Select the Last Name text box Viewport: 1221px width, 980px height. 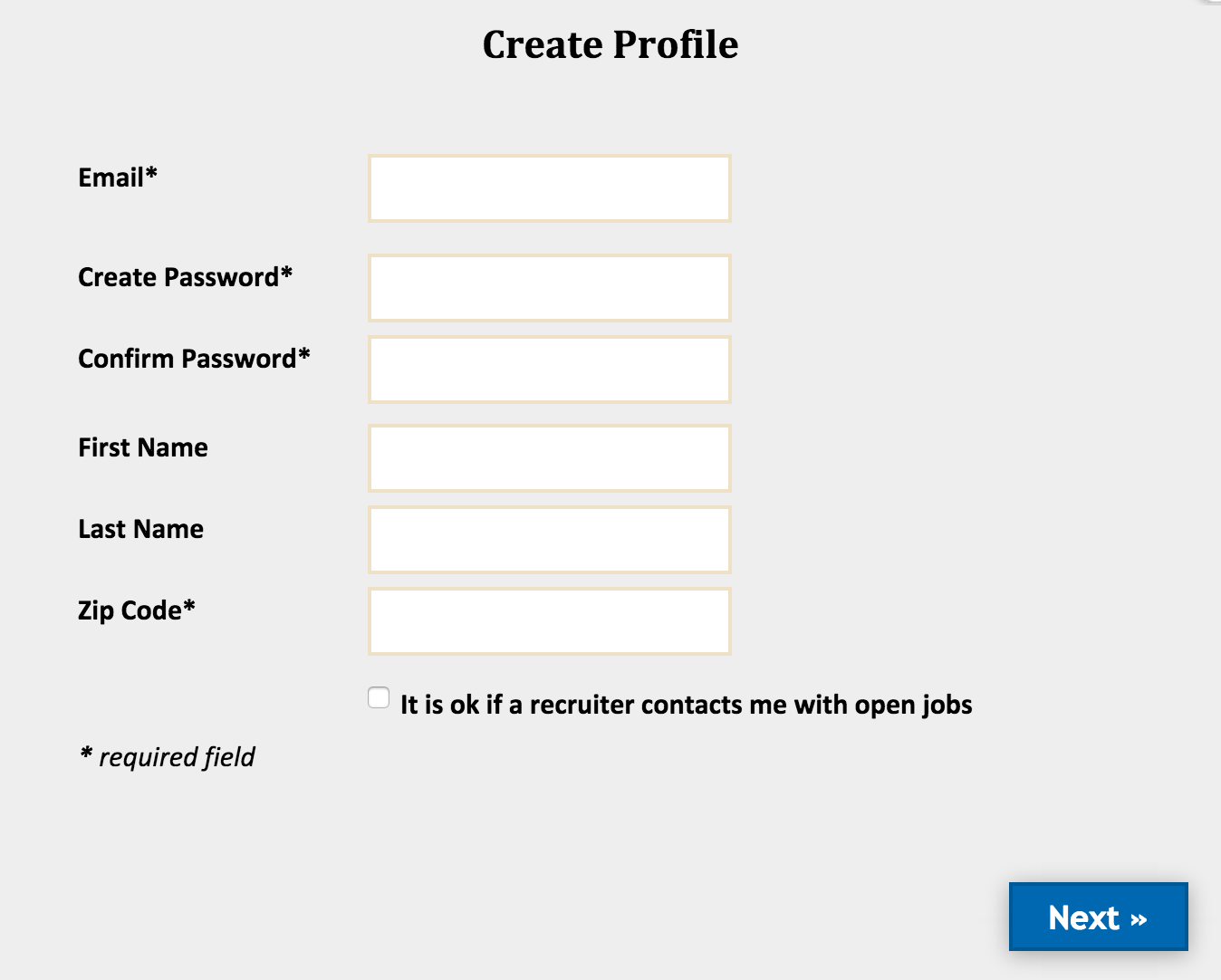[x=548, y=539]
